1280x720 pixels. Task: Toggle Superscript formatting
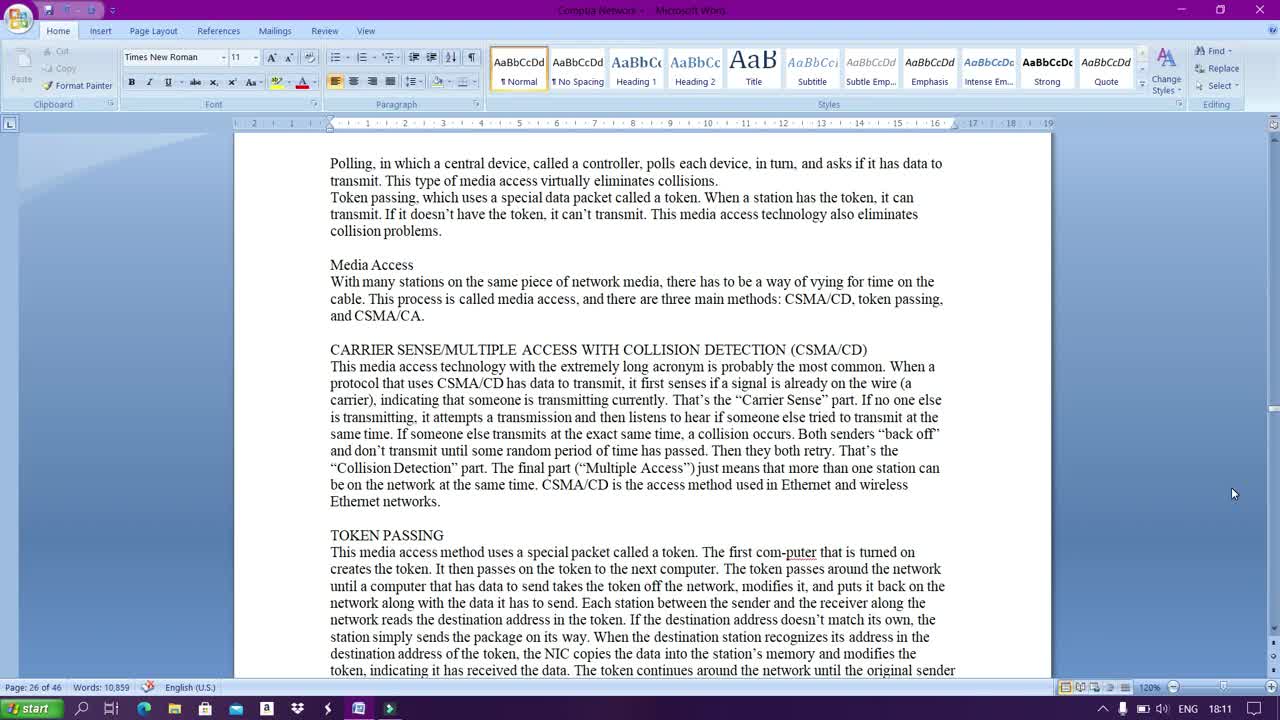tap(231, 82)
